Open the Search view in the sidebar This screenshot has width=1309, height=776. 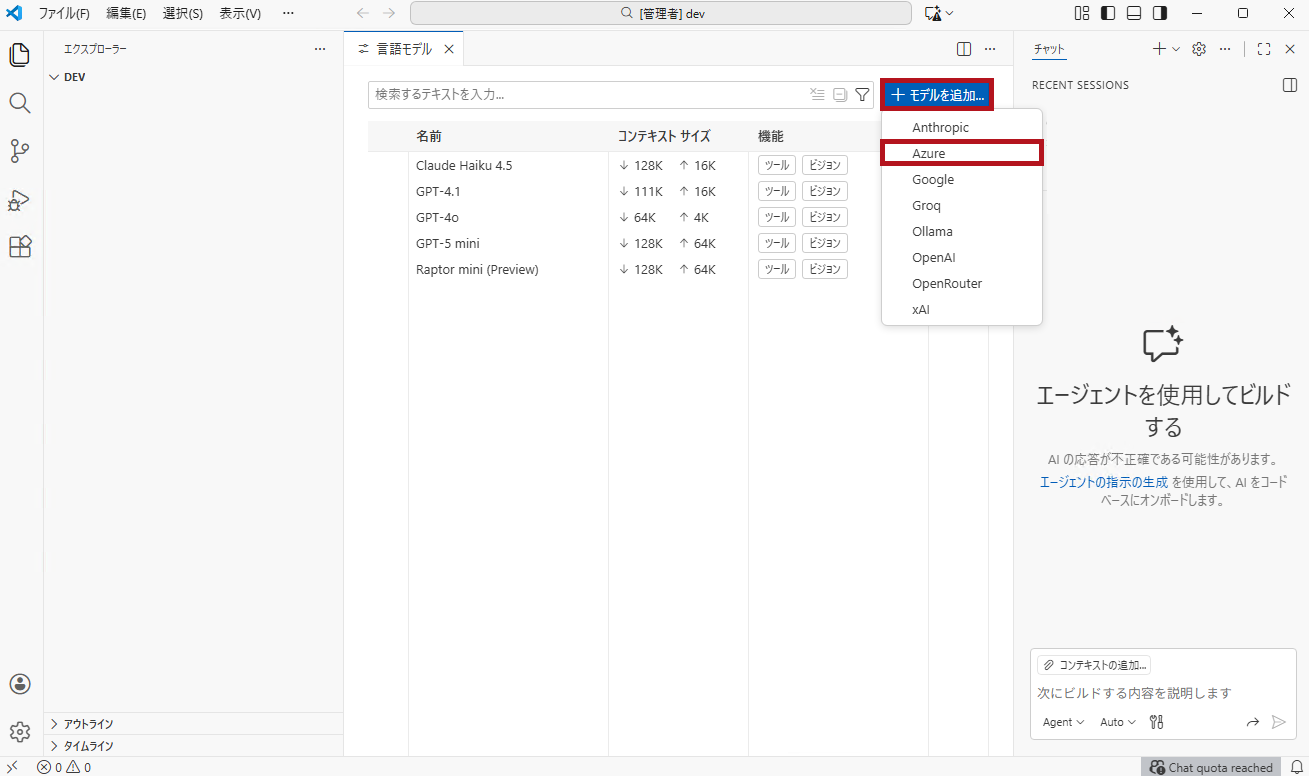[x=19, y=103]
